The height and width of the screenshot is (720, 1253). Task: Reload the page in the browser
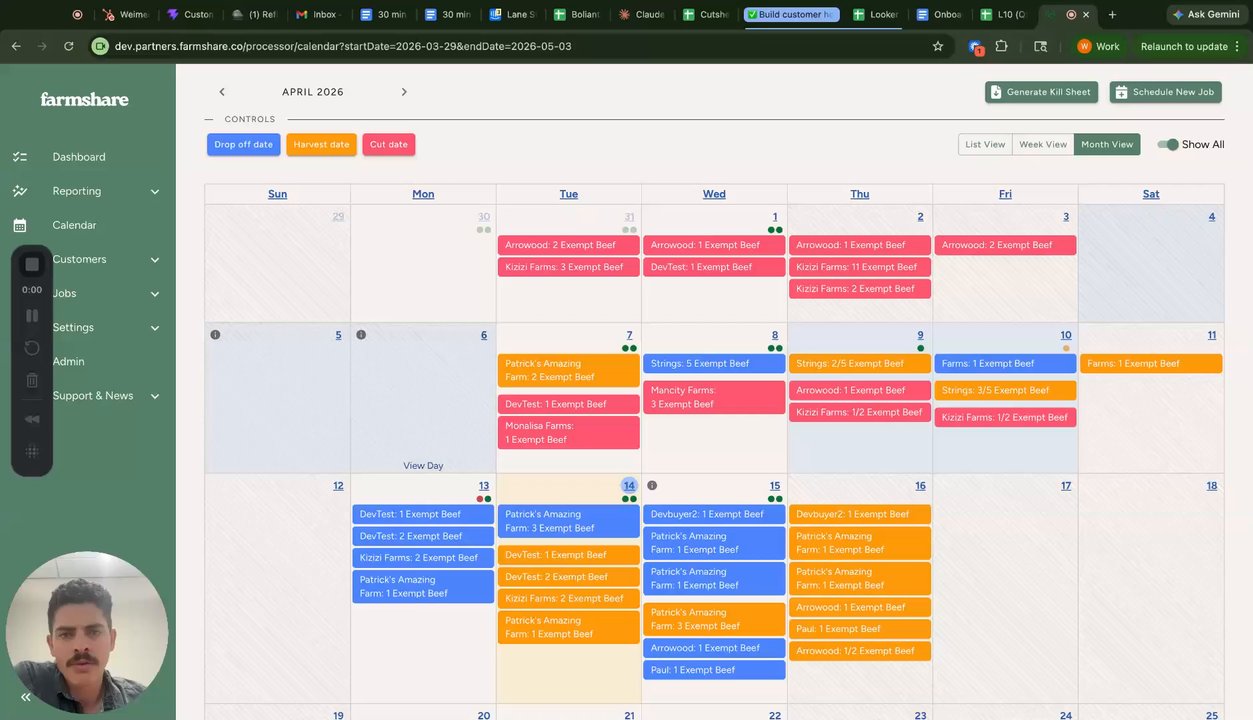coord(68,46)
